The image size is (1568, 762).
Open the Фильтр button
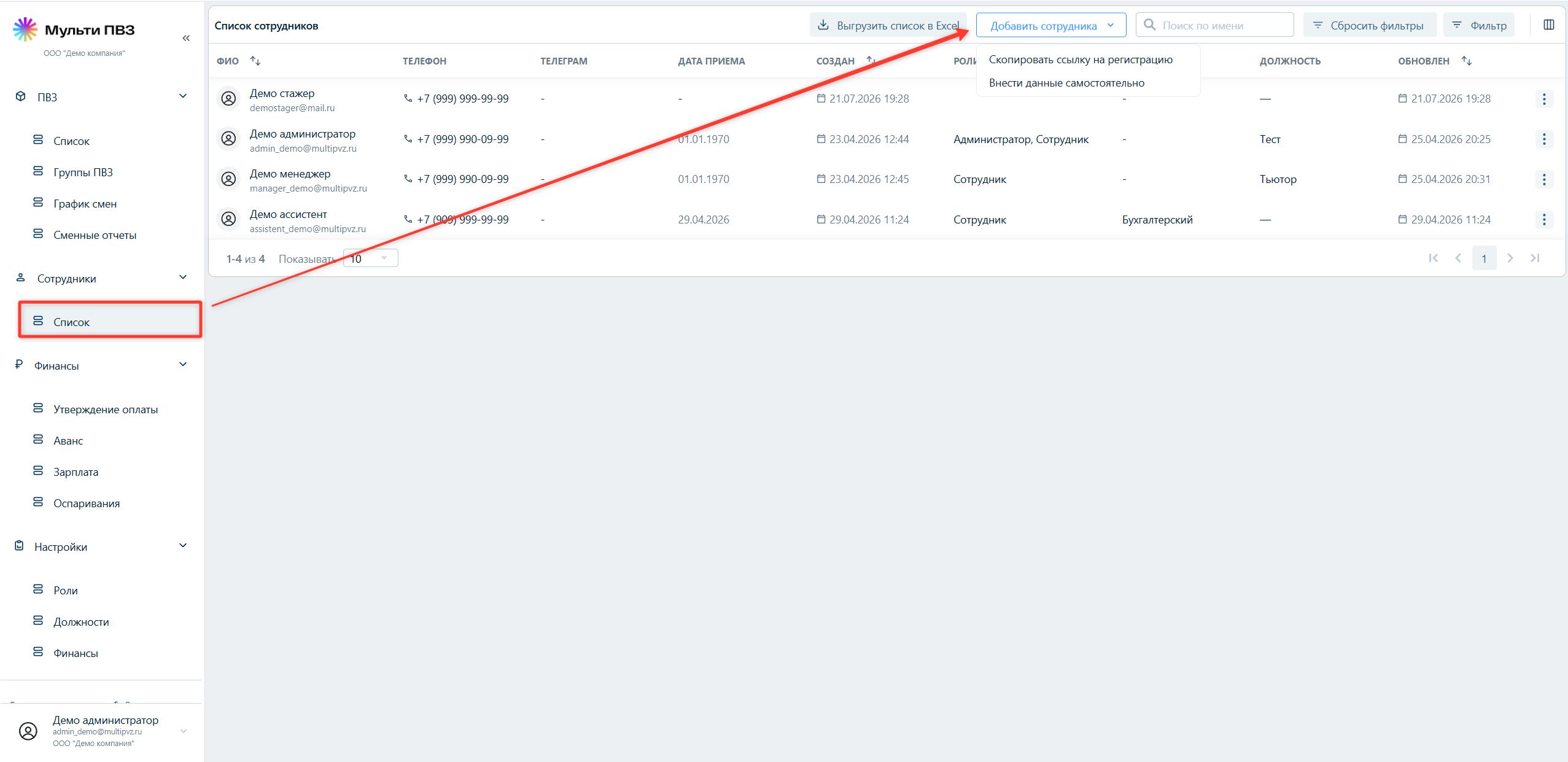(x=1478, y=25)
